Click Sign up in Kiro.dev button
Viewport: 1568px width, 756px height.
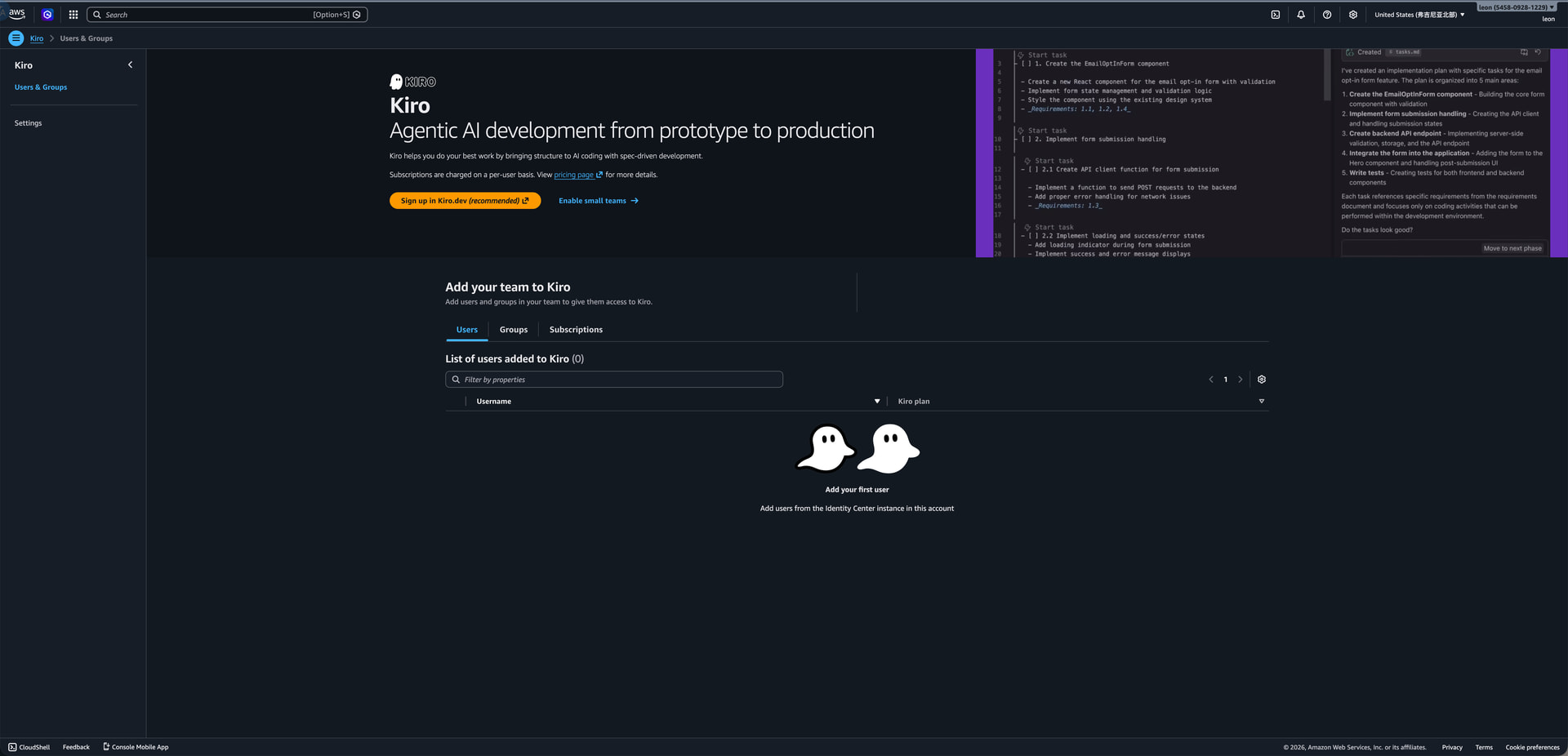pyautogui.click(x=465, y=201)
